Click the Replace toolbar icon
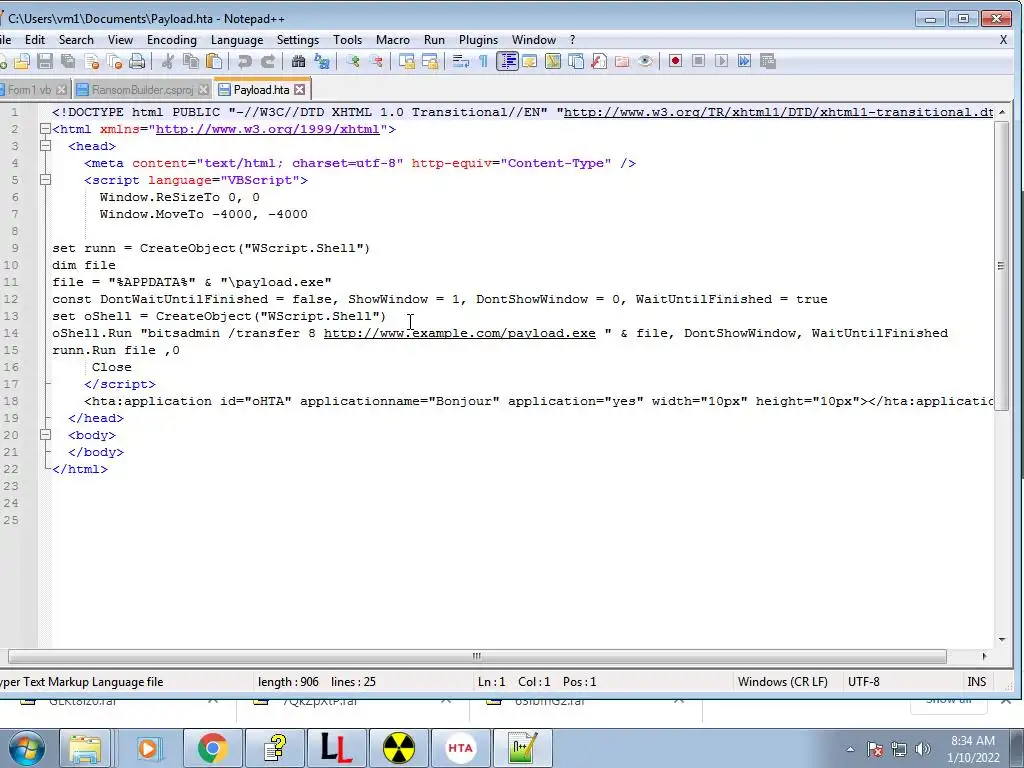 [321, 61]
